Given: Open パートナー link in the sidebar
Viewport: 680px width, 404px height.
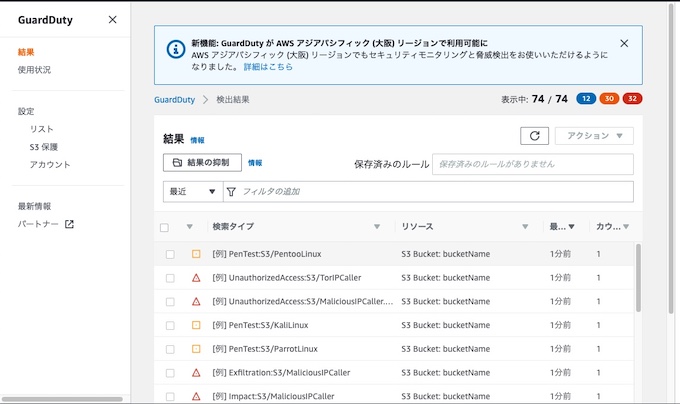Looking at the screenshot, I should pos(38,224).
